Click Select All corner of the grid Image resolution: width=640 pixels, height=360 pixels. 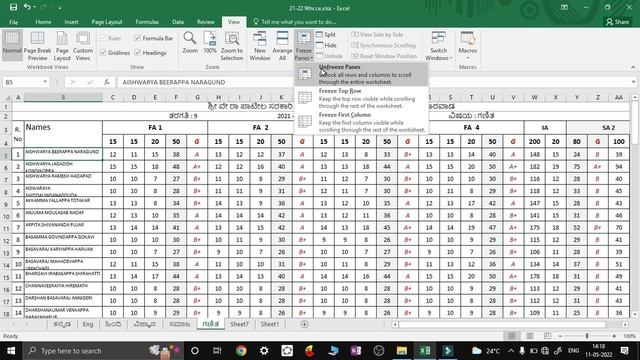[7, 97]
